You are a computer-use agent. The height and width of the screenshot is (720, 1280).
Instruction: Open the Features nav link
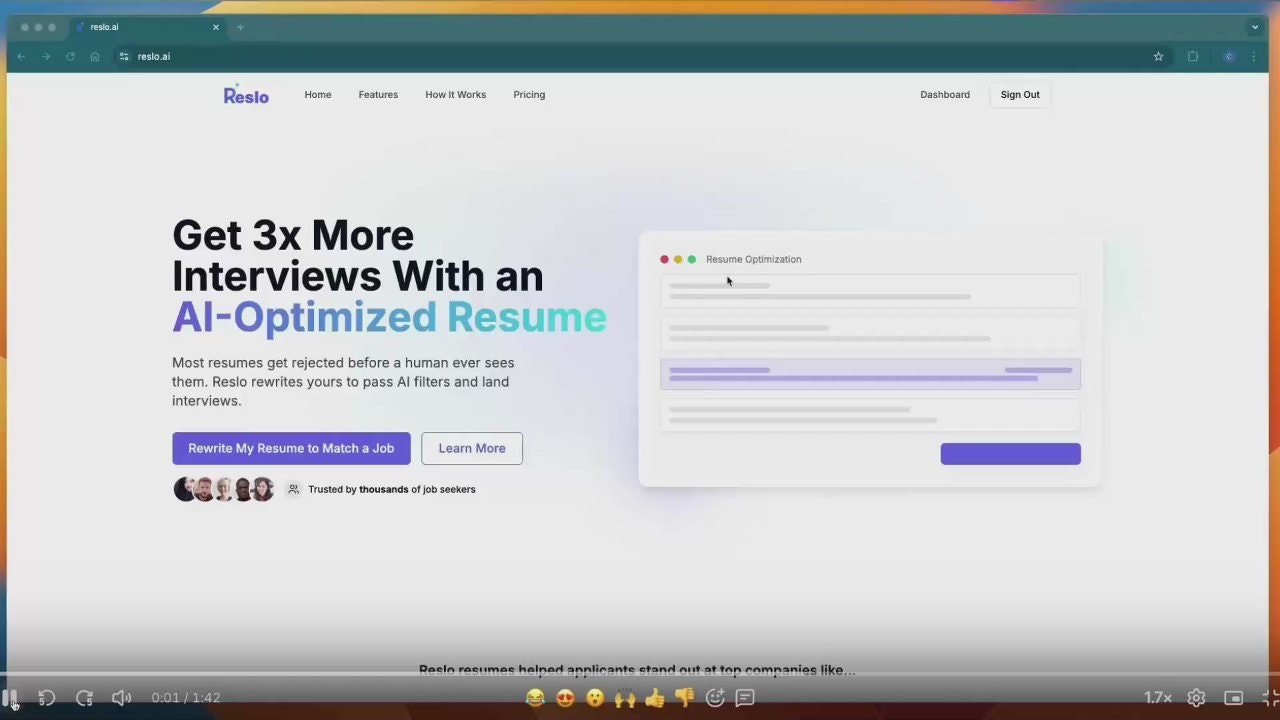[x=378, y=95]
